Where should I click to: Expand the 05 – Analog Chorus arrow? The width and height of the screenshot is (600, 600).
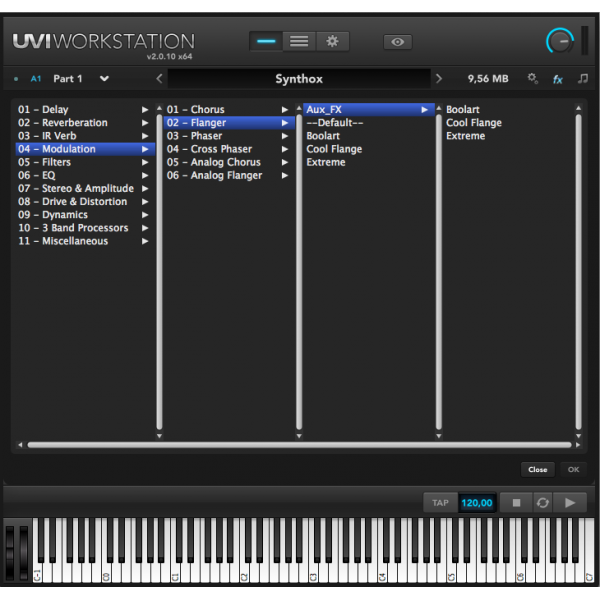click(x=285, y=162)
